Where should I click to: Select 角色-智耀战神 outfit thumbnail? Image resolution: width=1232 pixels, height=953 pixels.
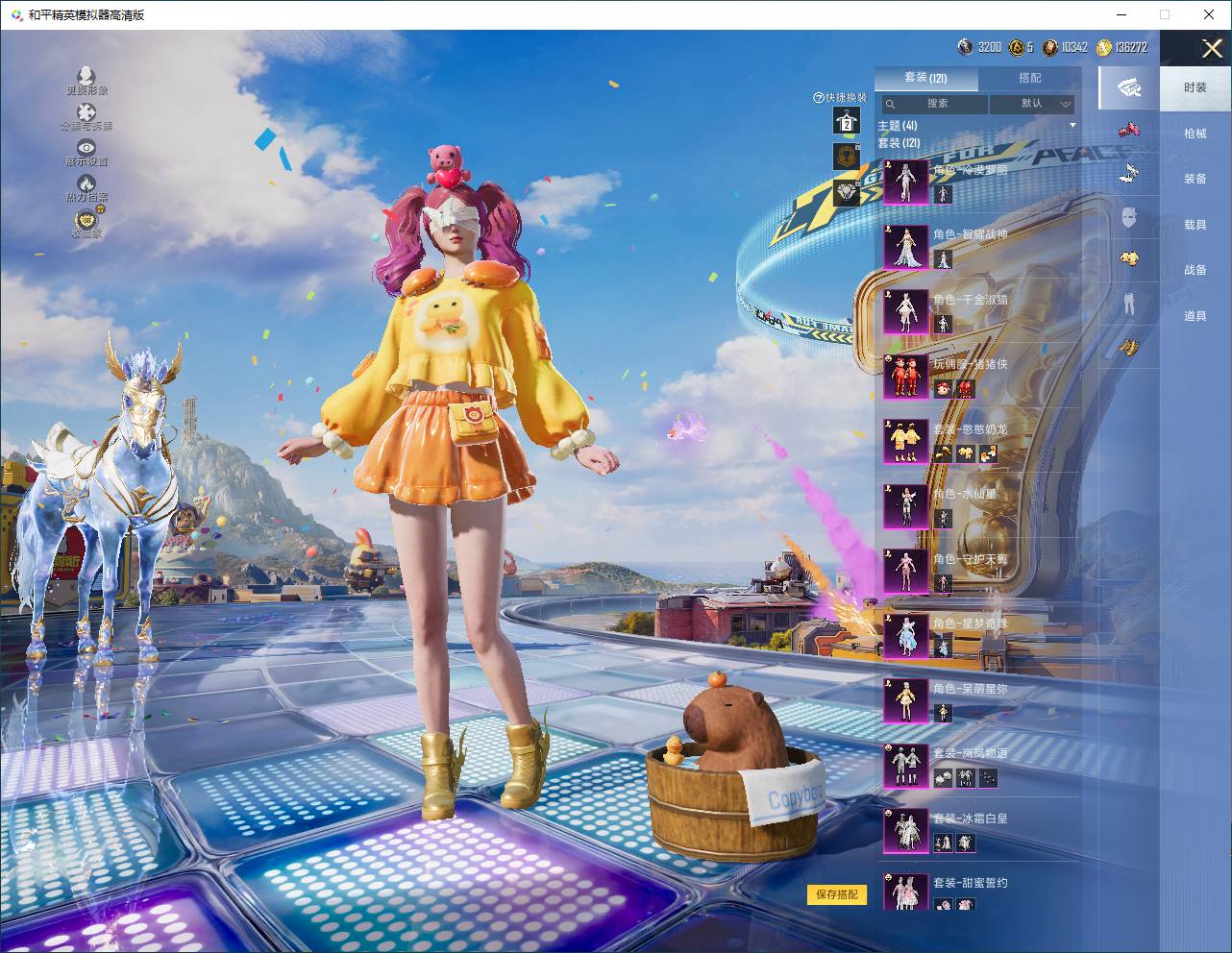pos(905,247)
